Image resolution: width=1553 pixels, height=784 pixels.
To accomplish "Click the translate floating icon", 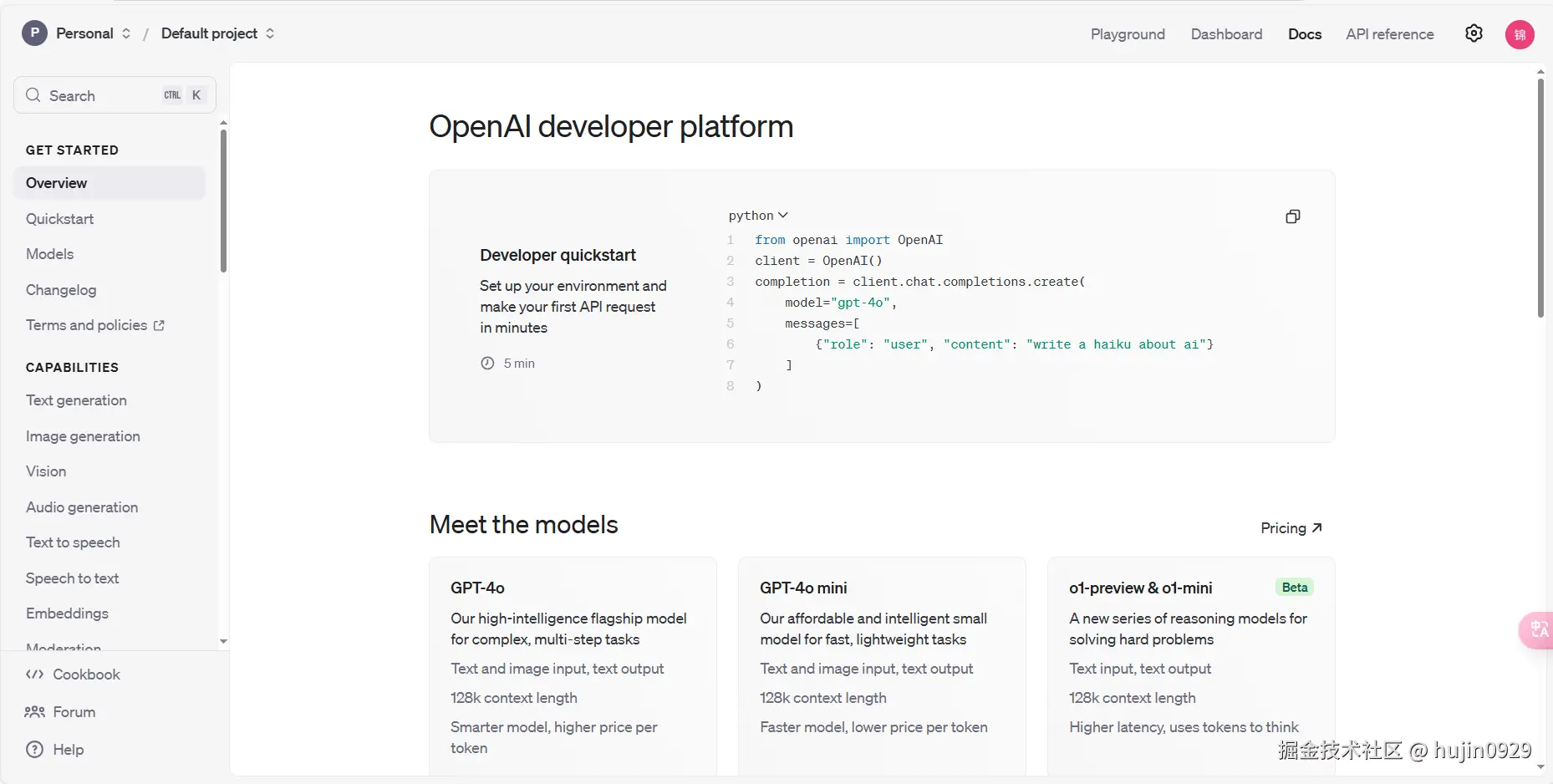I will 1538,629.
